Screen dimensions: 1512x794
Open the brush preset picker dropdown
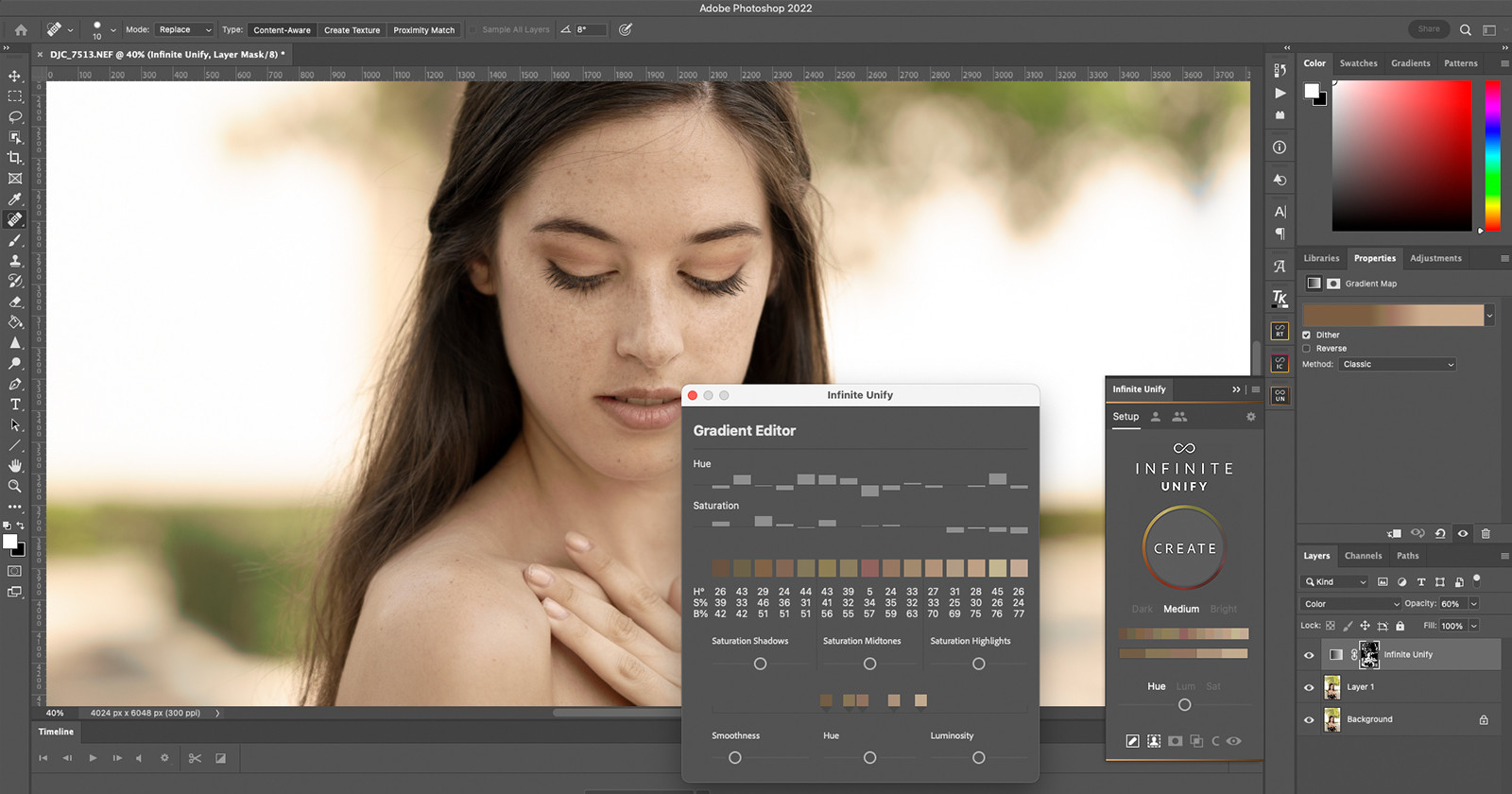pyautogui.click(x=113, y=29)
